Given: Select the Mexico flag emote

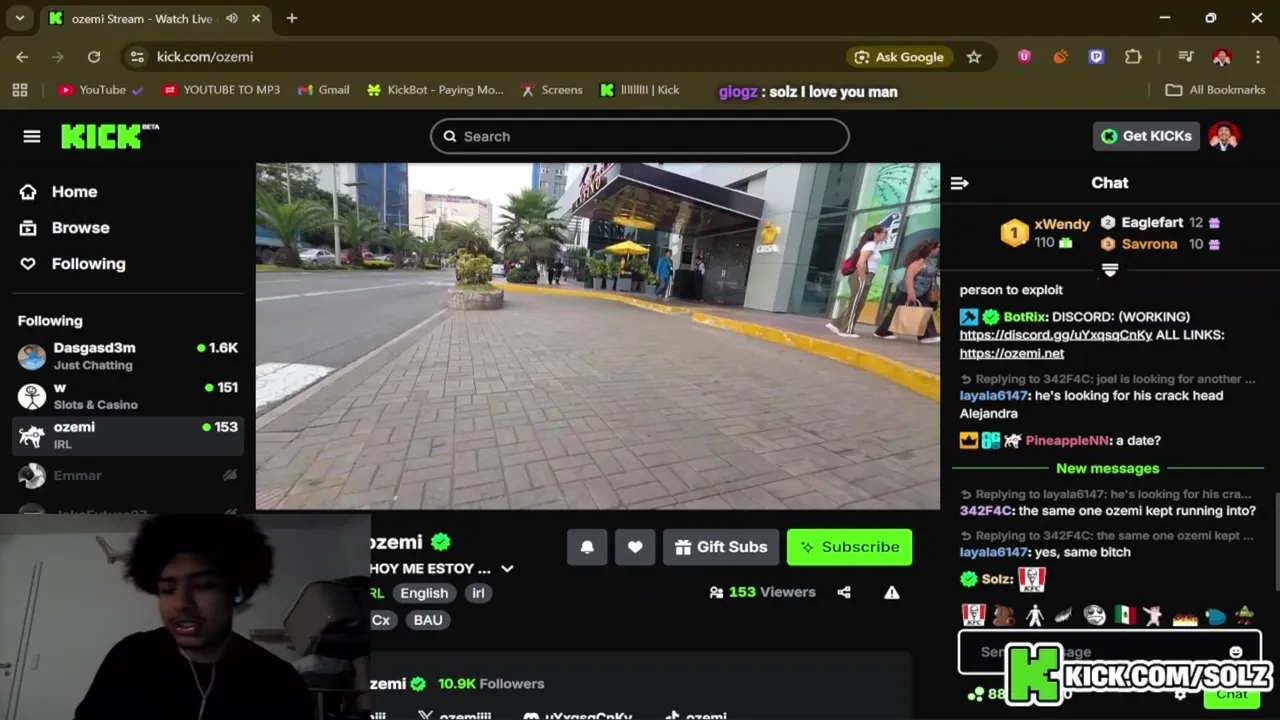Looking at the screenshot, I should [x=1125, y=615].
